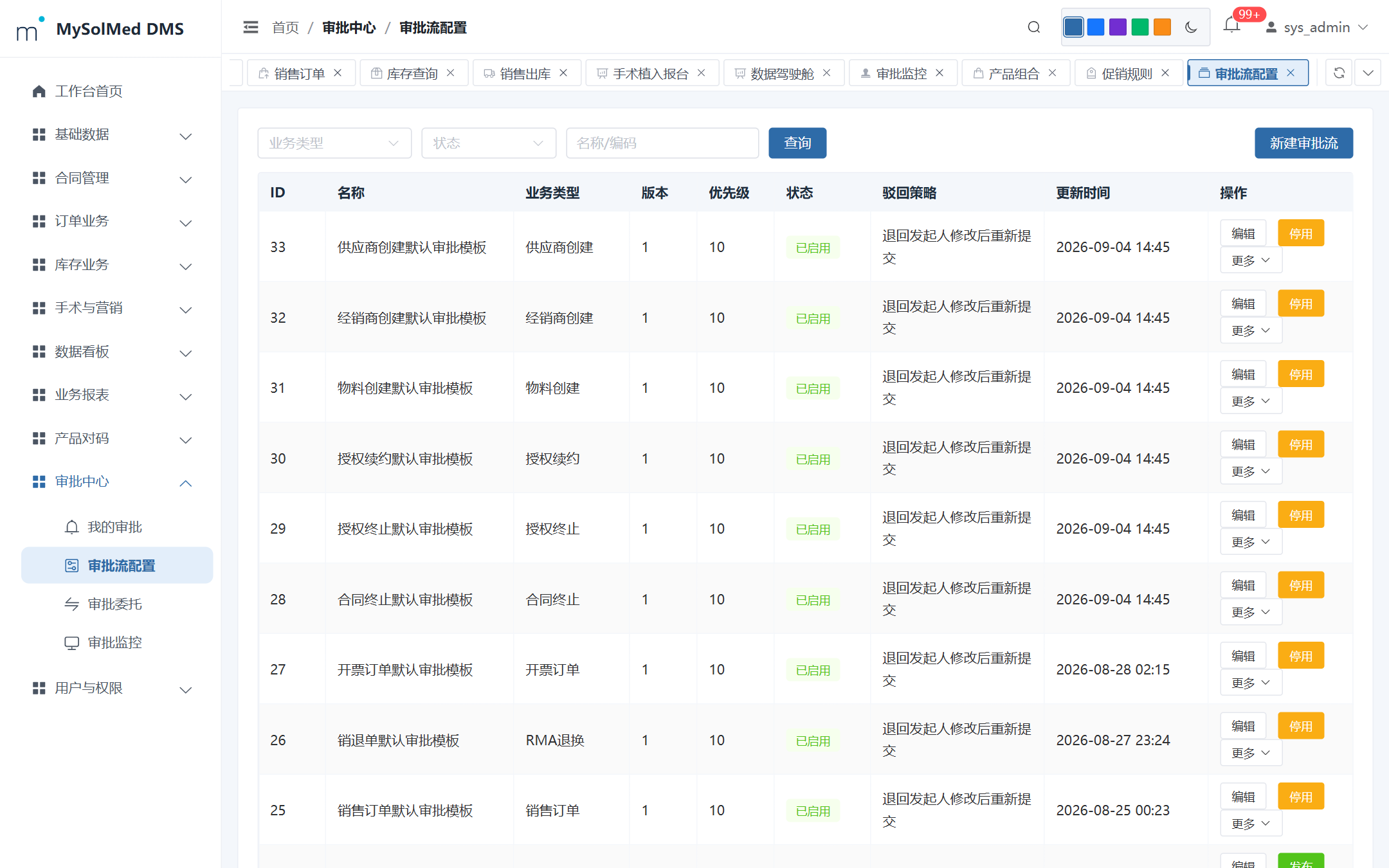Screen dimensions: 1389x868
Task: Create new flow via 新建审批流
Action: point(1303,143)
